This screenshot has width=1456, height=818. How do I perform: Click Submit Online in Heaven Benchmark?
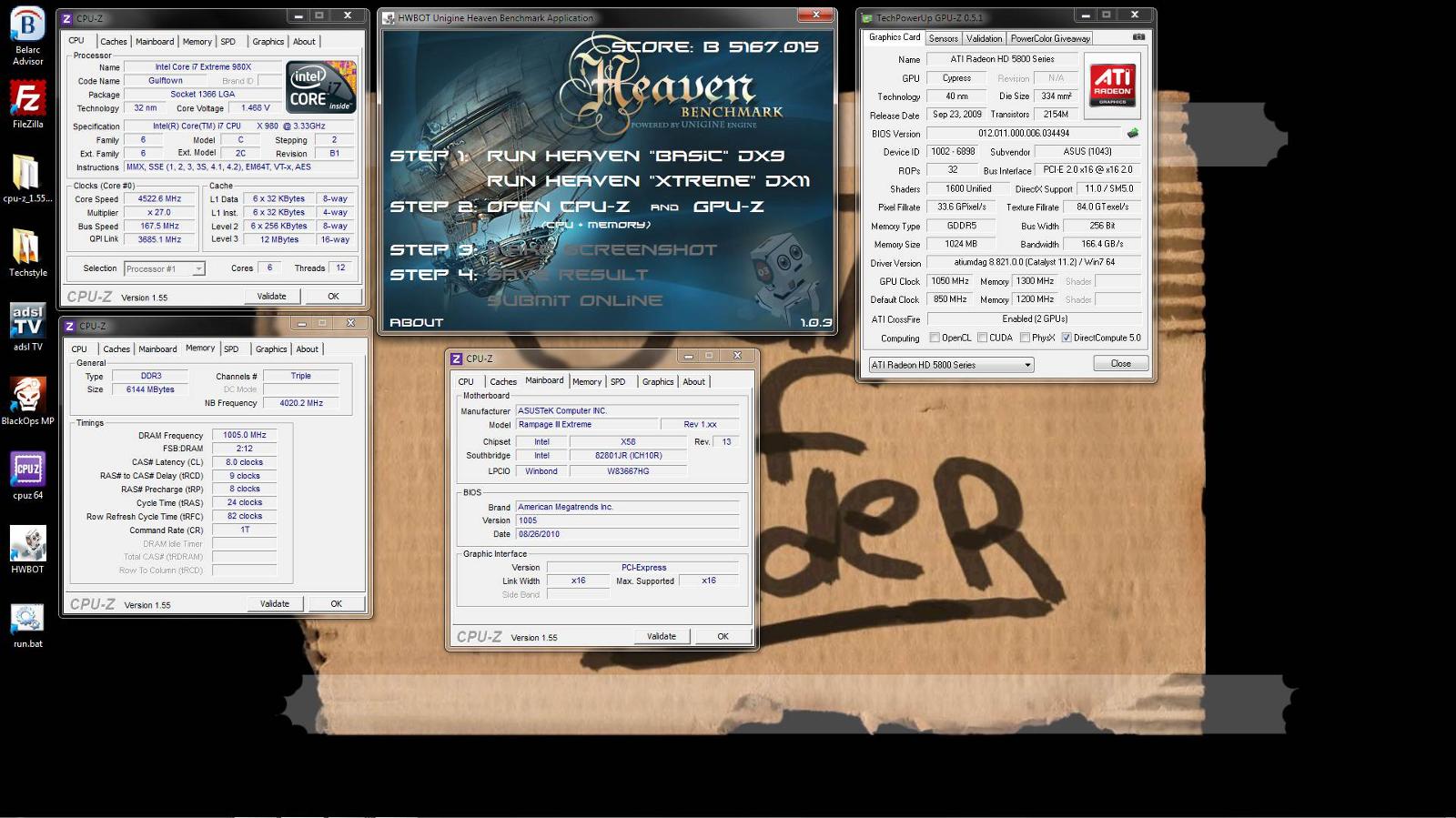575,300
